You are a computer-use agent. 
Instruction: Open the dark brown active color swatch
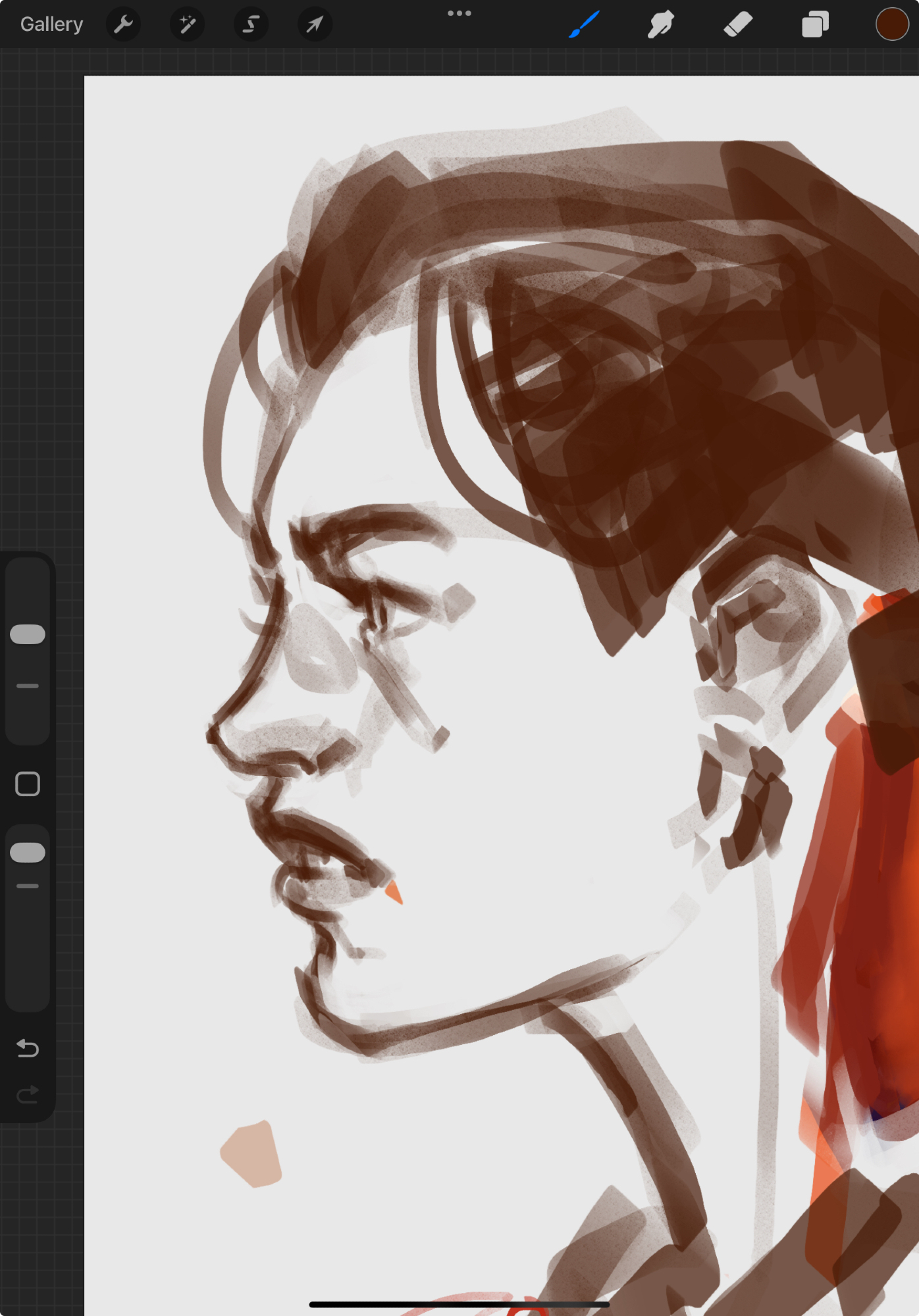891,25
